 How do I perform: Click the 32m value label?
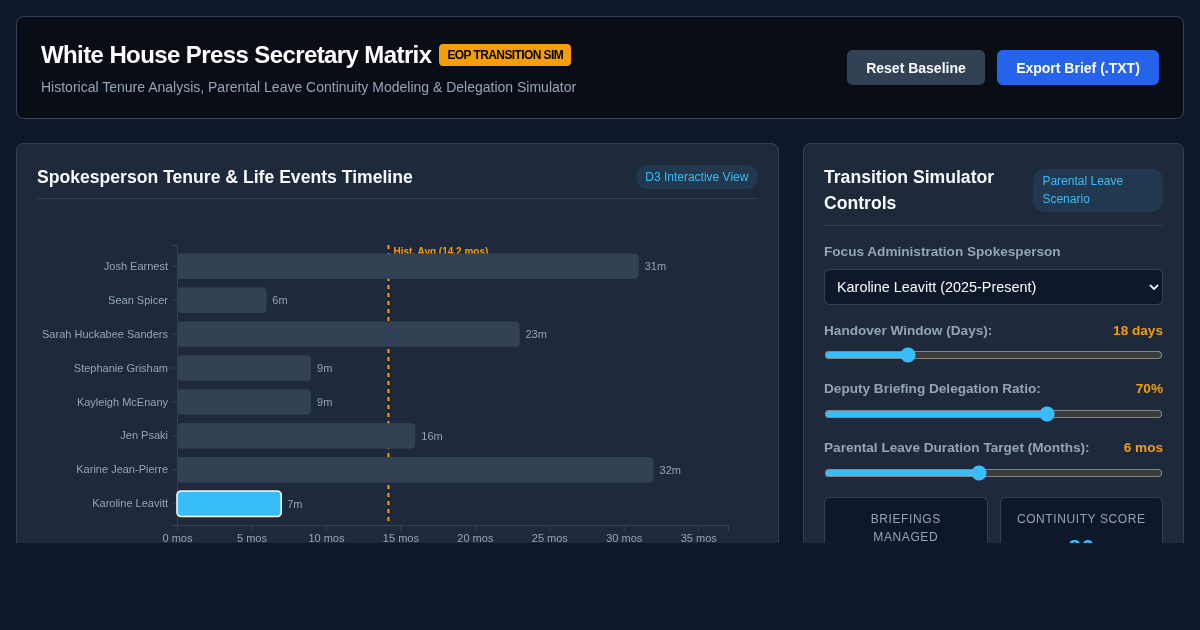[670, 470]
